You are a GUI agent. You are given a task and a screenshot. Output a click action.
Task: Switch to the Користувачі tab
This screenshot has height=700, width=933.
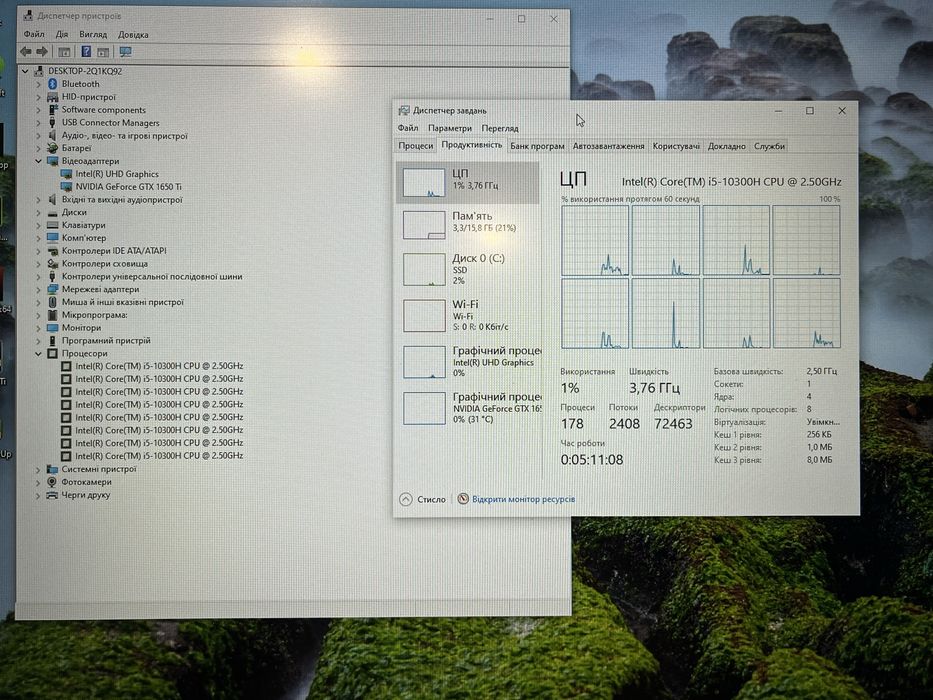(676, 146)
